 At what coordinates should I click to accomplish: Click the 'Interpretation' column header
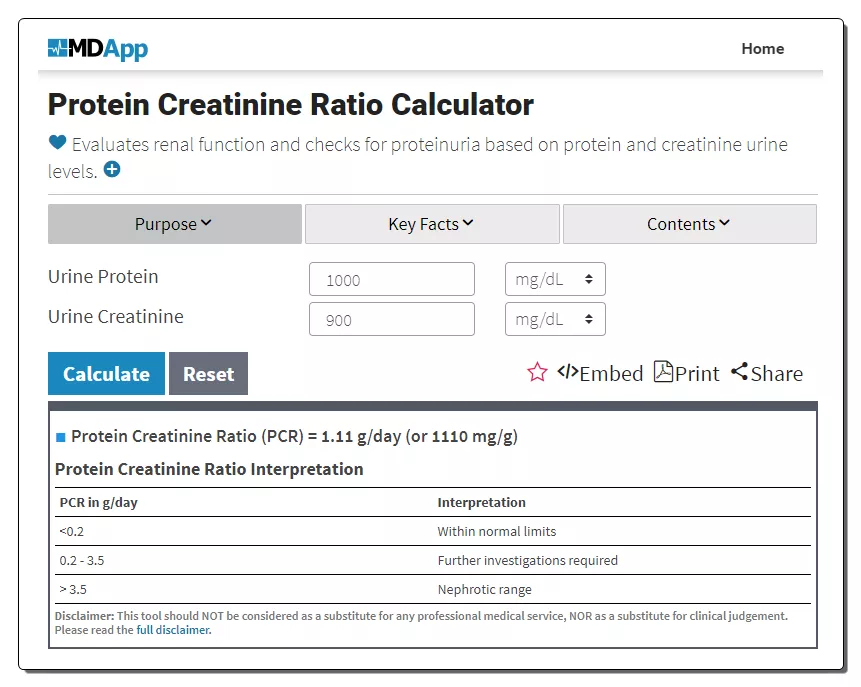(482, 502)
